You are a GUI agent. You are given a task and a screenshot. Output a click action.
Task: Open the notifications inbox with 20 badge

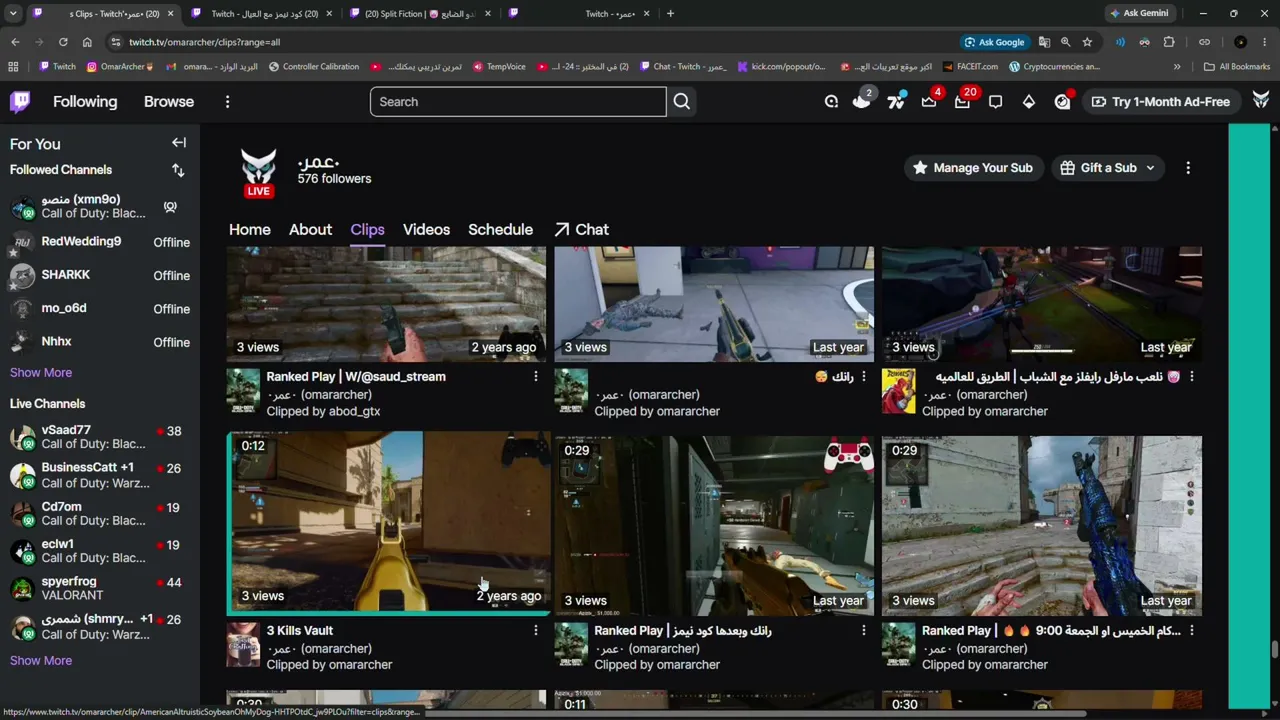coord(962,101)
